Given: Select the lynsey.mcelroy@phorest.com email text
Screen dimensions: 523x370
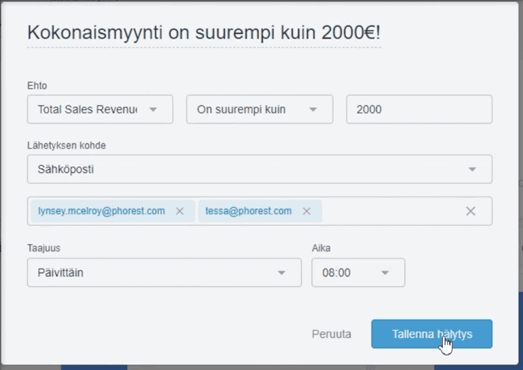Looking at the screenshot, I should (x=101, y=211).
